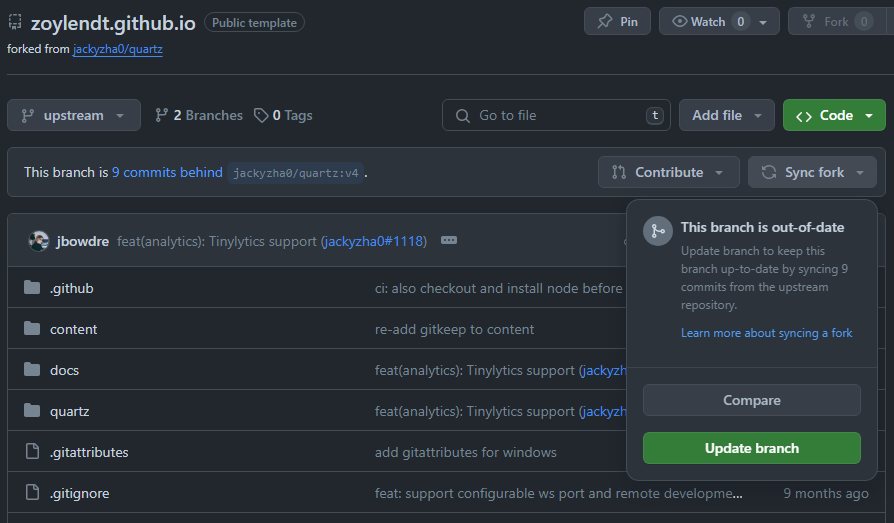Open 'Learn more about syncing a fork' link

(x=766, y=333)
